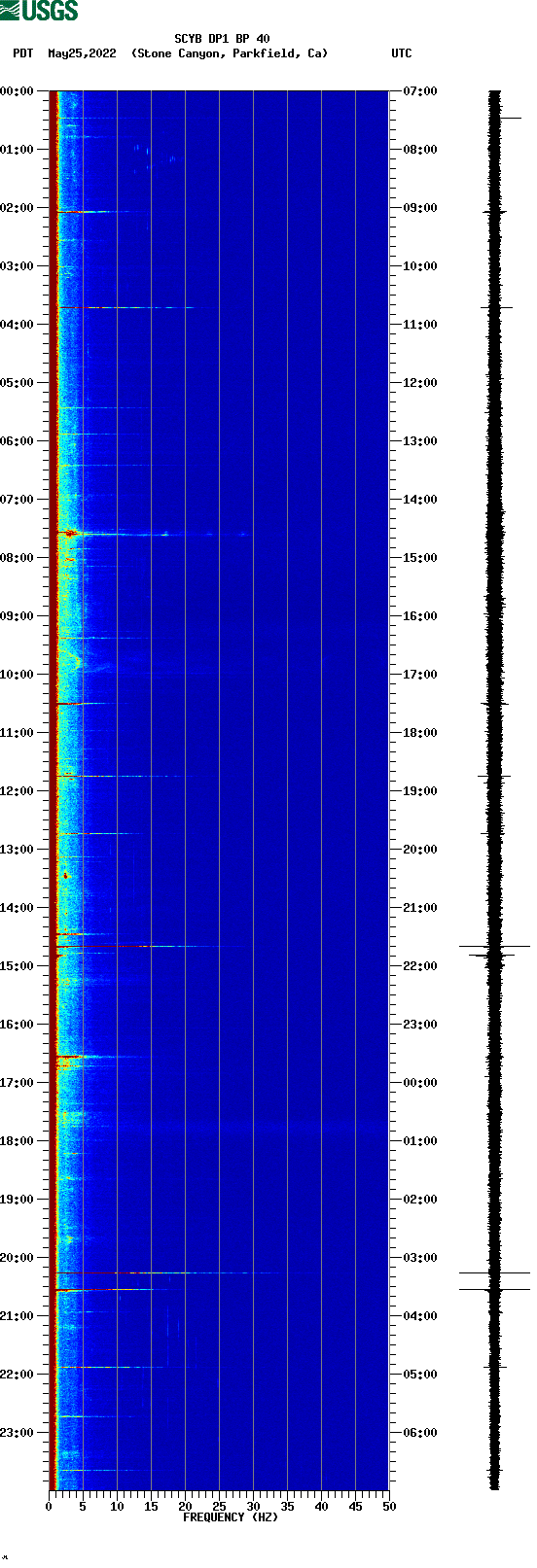537x1568 pixels.
Task: Click the 50 Hz frequency tick label
Action: point(389,1507)
